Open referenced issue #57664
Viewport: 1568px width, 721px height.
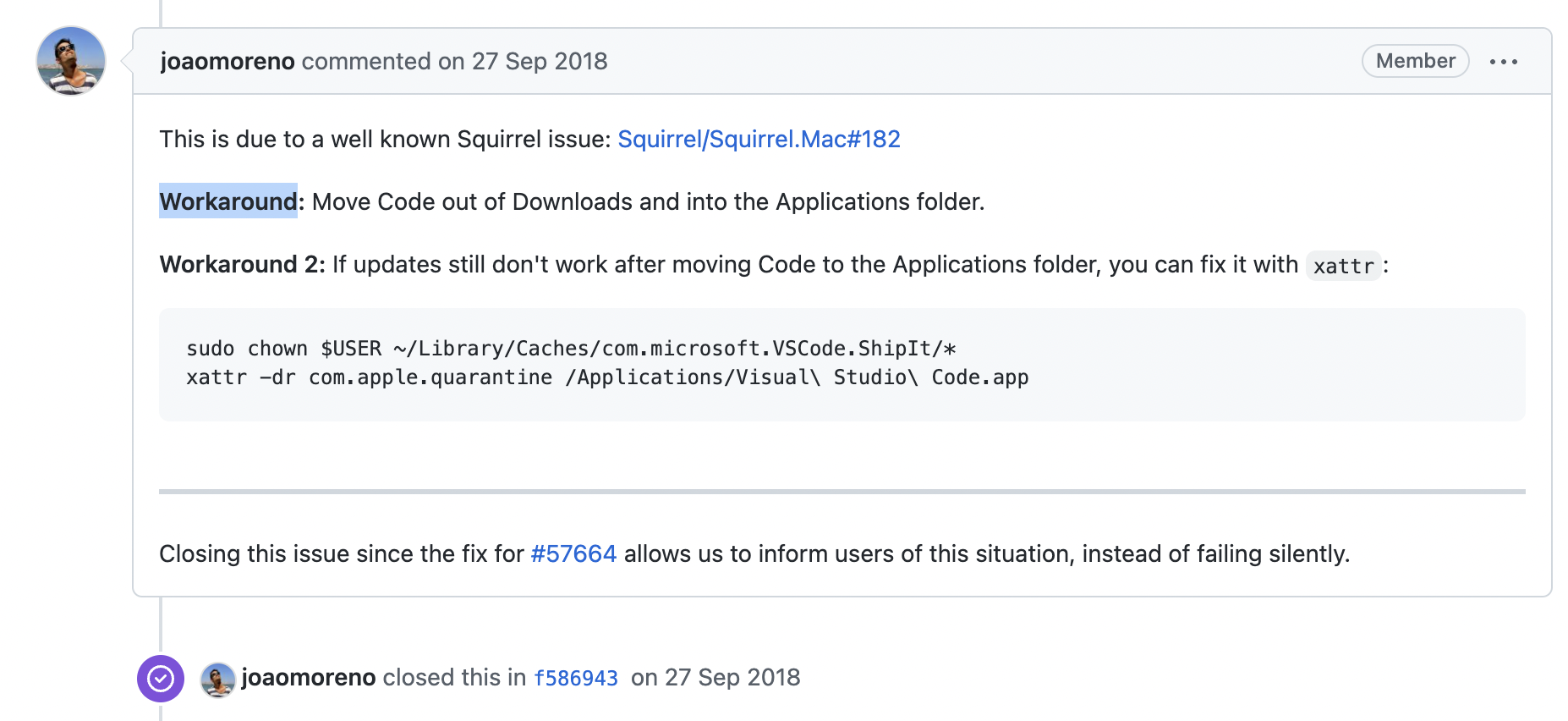pyautogui.click(x=573, y=553)
